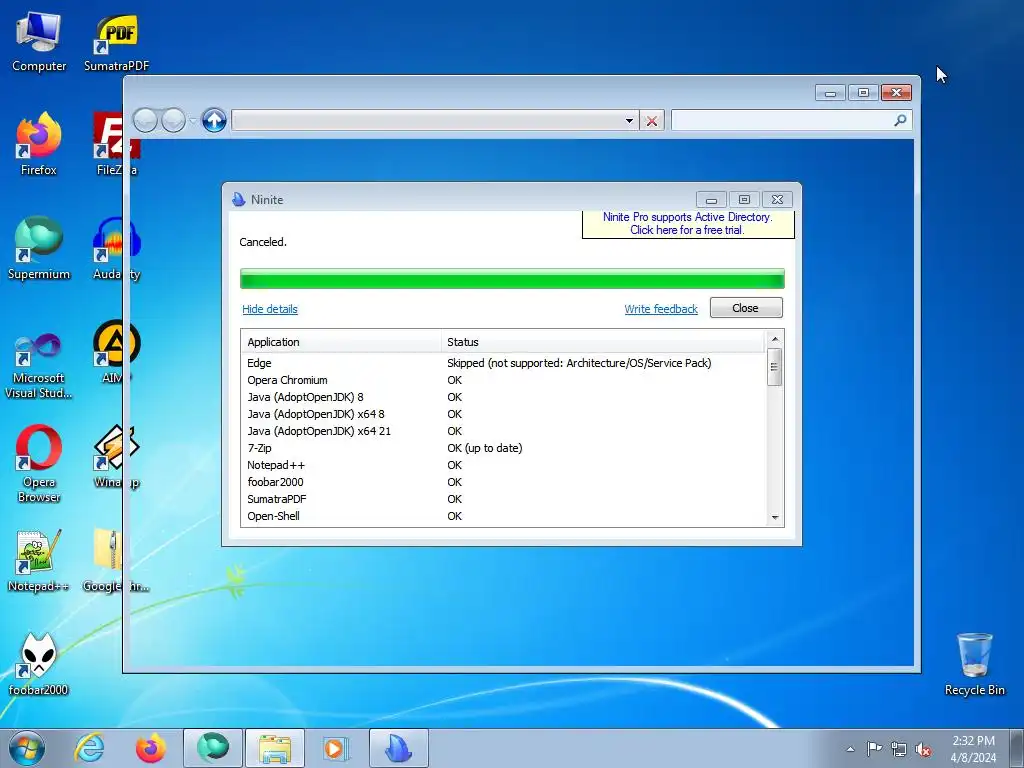The width and height of the screenshot is (1024, 768).
Task: Open the SumatraPDF desktop shortcut
Action: 116,42
